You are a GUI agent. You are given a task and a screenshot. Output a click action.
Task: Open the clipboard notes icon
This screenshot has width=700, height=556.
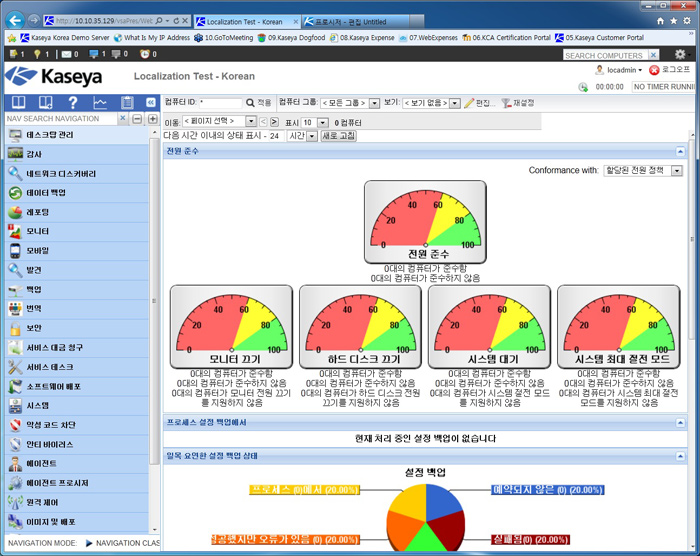tap(127, 103)
